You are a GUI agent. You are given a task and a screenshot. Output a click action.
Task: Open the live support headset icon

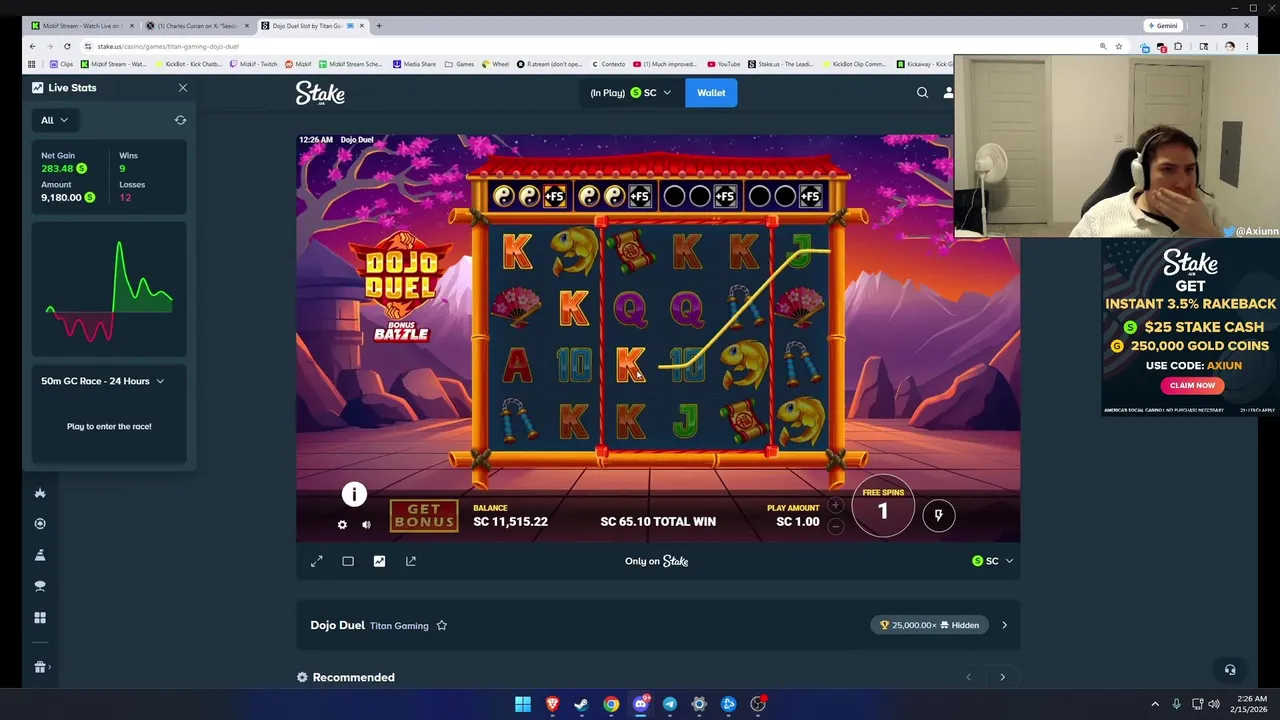[1230, 670]
